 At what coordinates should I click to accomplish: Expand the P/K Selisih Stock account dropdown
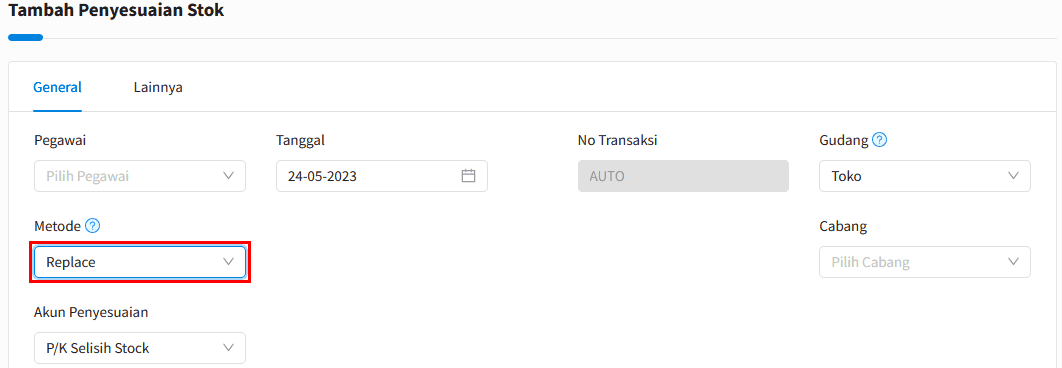(140, 348)
